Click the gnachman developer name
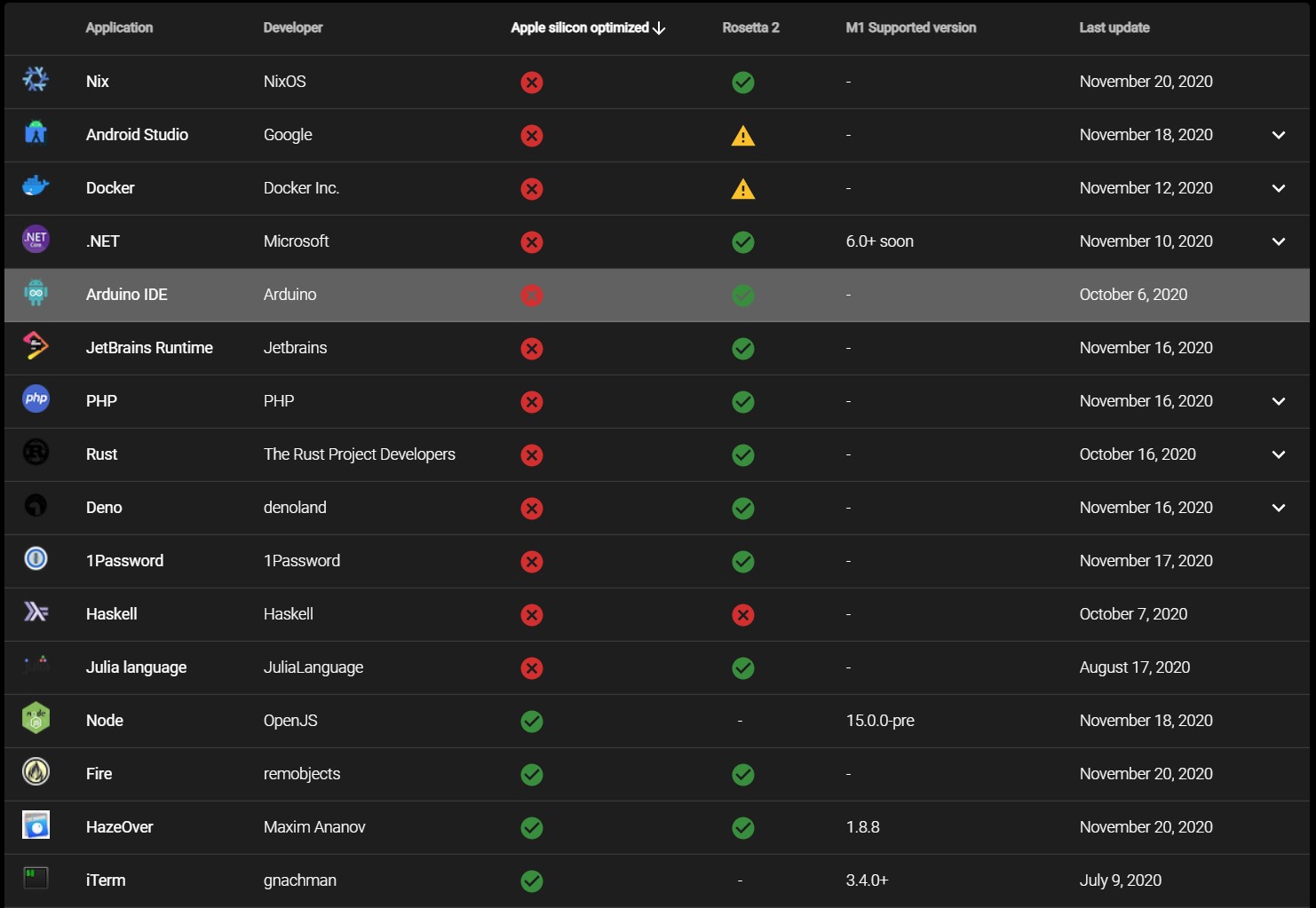 [x=300, y=880]
